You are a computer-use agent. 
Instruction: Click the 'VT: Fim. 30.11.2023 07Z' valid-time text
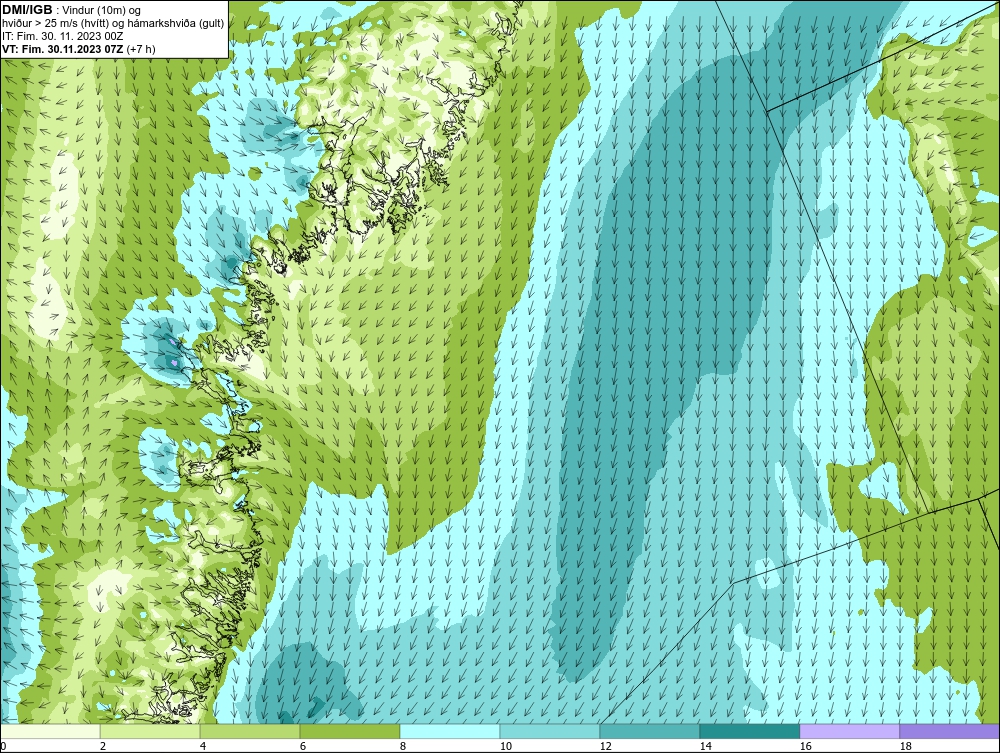coord(63,49)
